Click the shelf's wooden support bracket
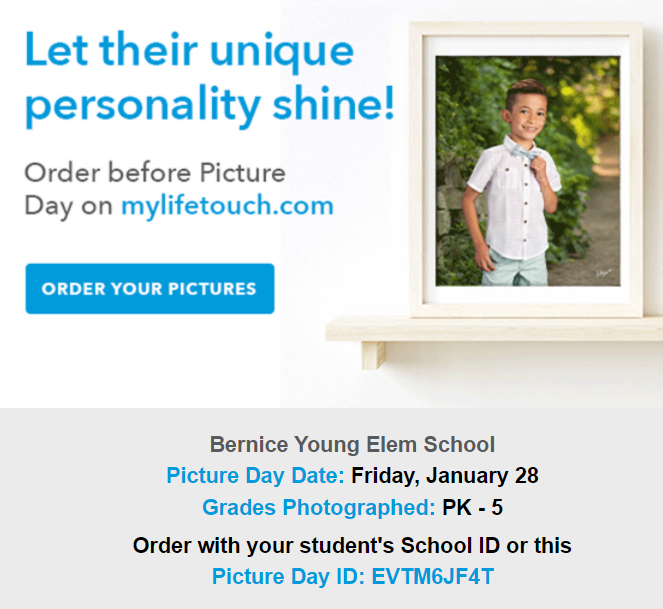The image size is (663, 609). (374, 355)
